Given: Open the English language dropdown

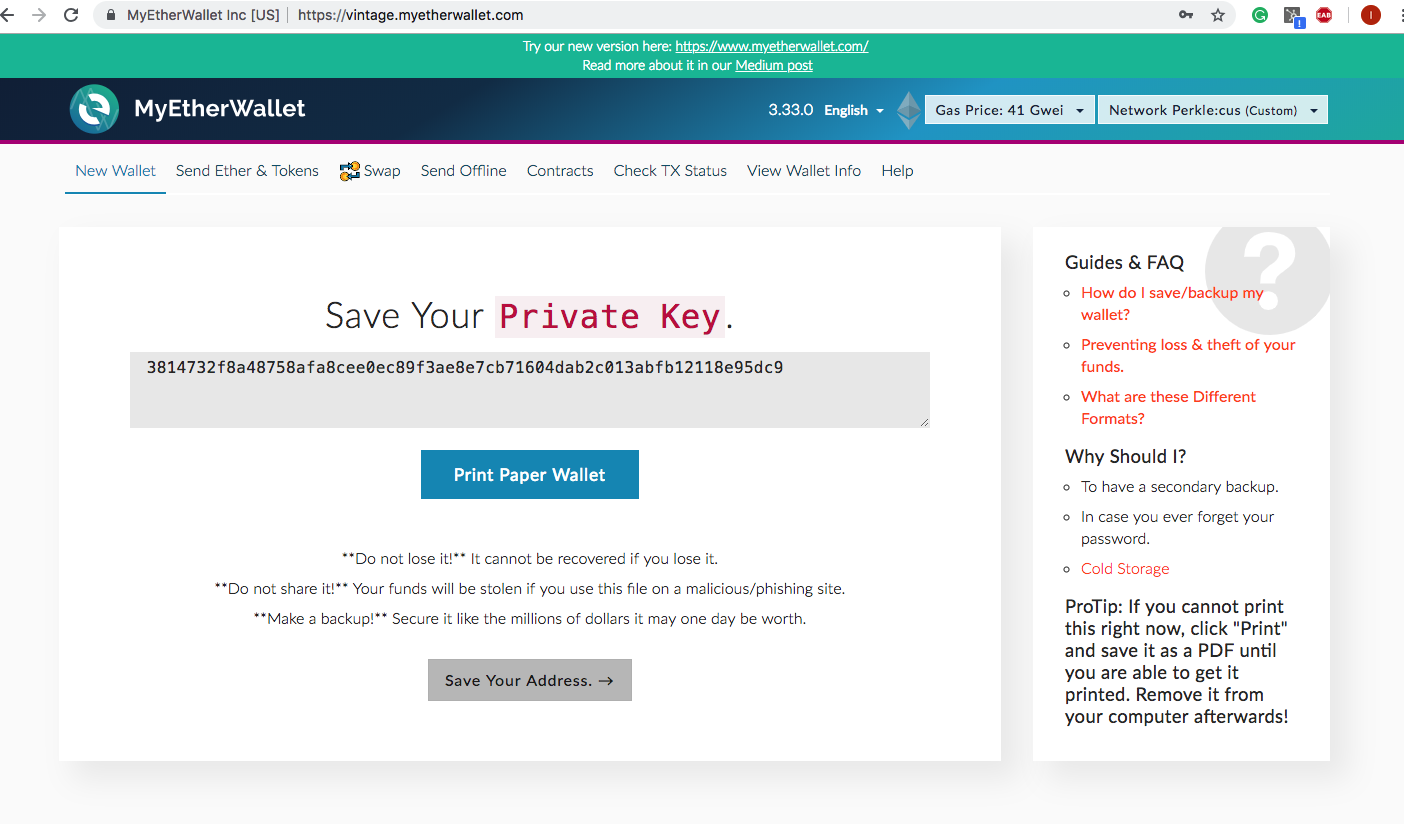Looking at the screenshot, I should coord(853,110).
